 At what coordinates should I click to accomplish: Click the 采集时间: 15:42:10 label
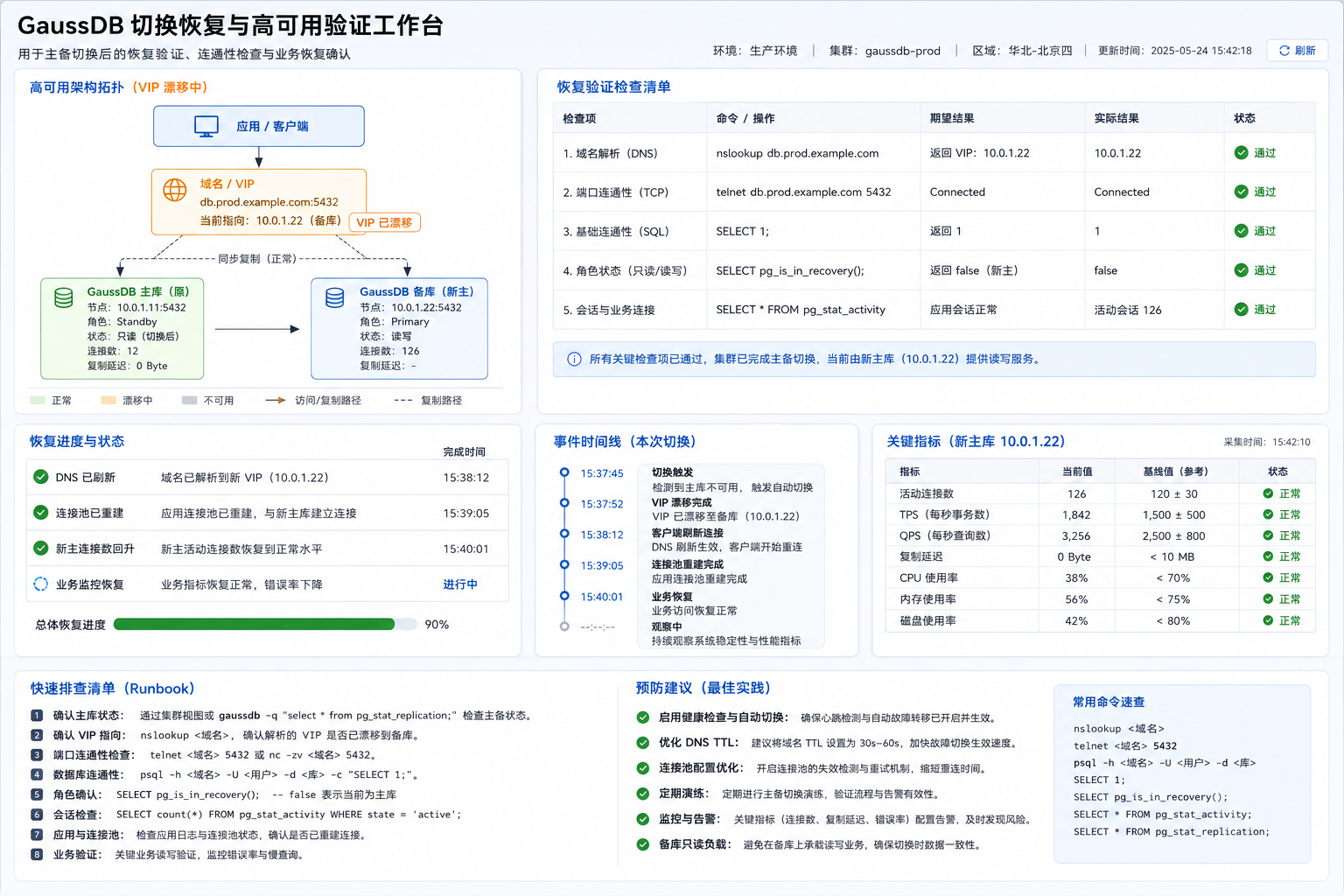pos(1266,442)
